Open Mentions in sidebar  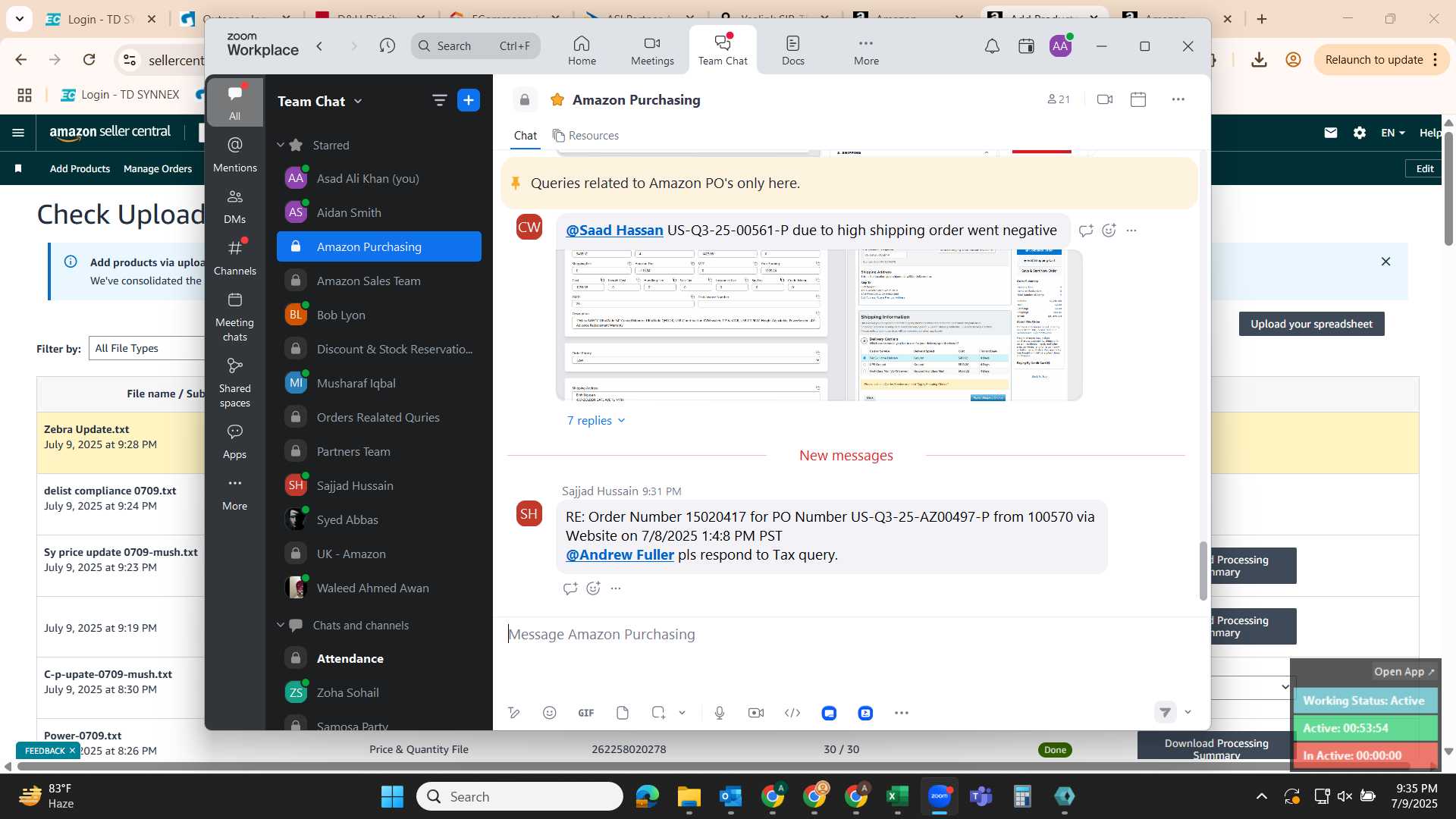point(235,155)
